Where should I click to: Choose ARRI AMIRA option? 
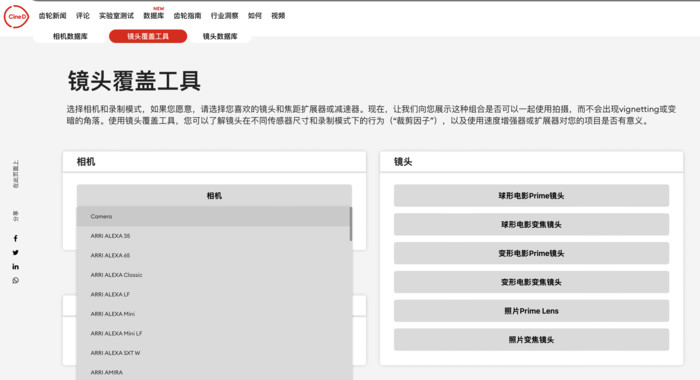coord(213,372)
